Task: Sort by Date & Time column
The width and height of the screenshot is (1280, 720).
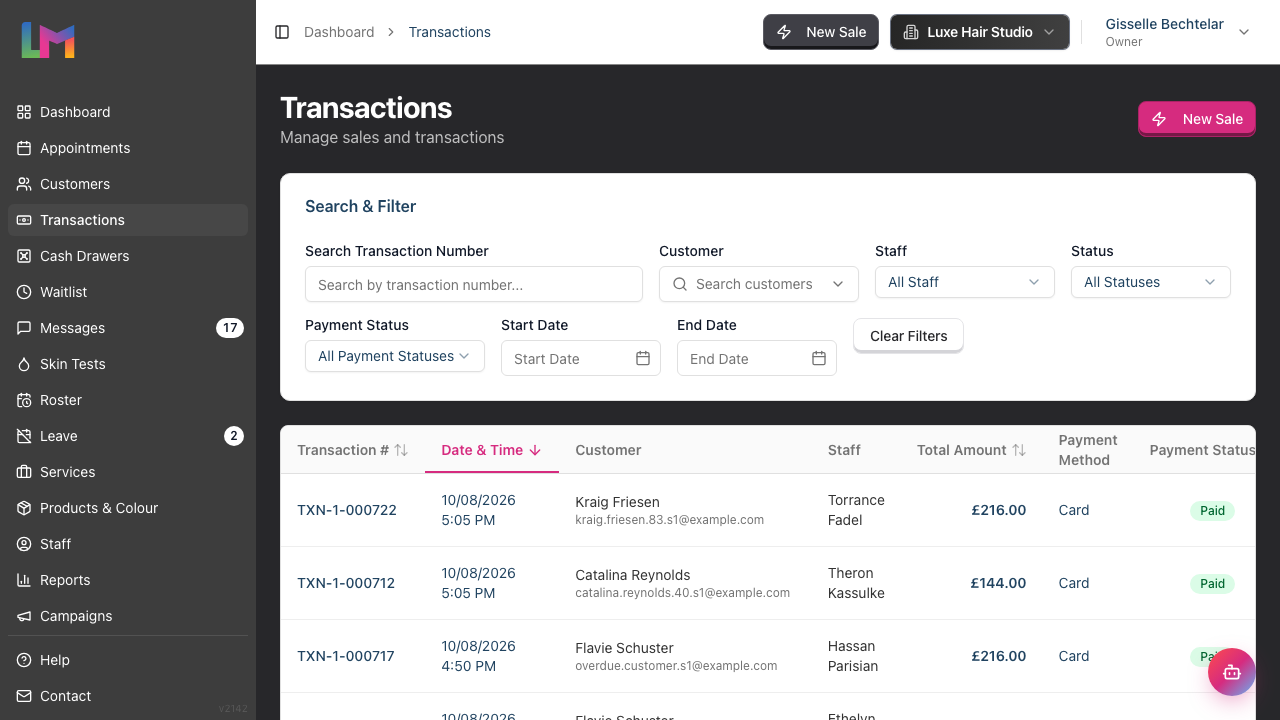Action: (x=491, y=450)
